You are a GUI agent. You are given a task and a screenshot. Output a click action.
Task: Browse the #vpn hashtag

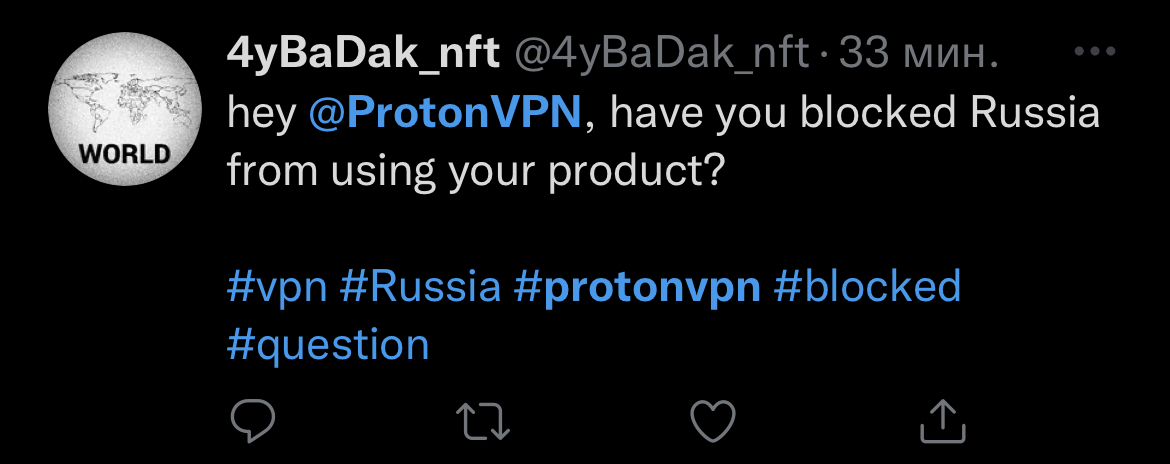[x=277, y=287]
